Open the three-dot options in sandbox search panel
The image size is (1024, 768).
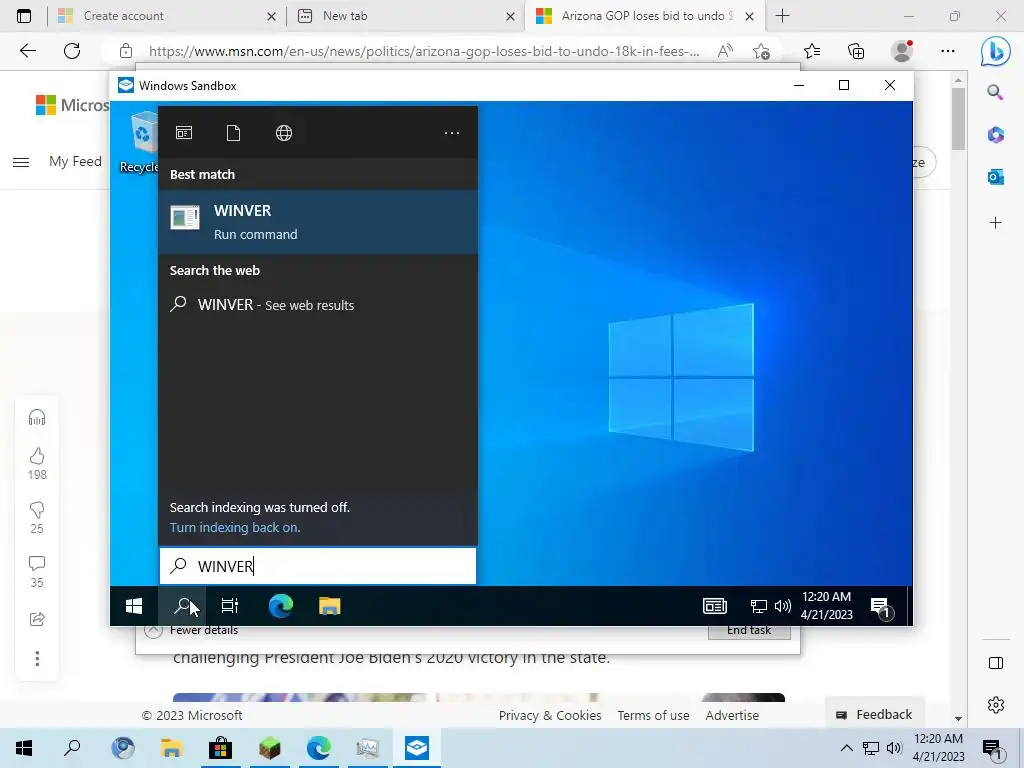[452, 133]
